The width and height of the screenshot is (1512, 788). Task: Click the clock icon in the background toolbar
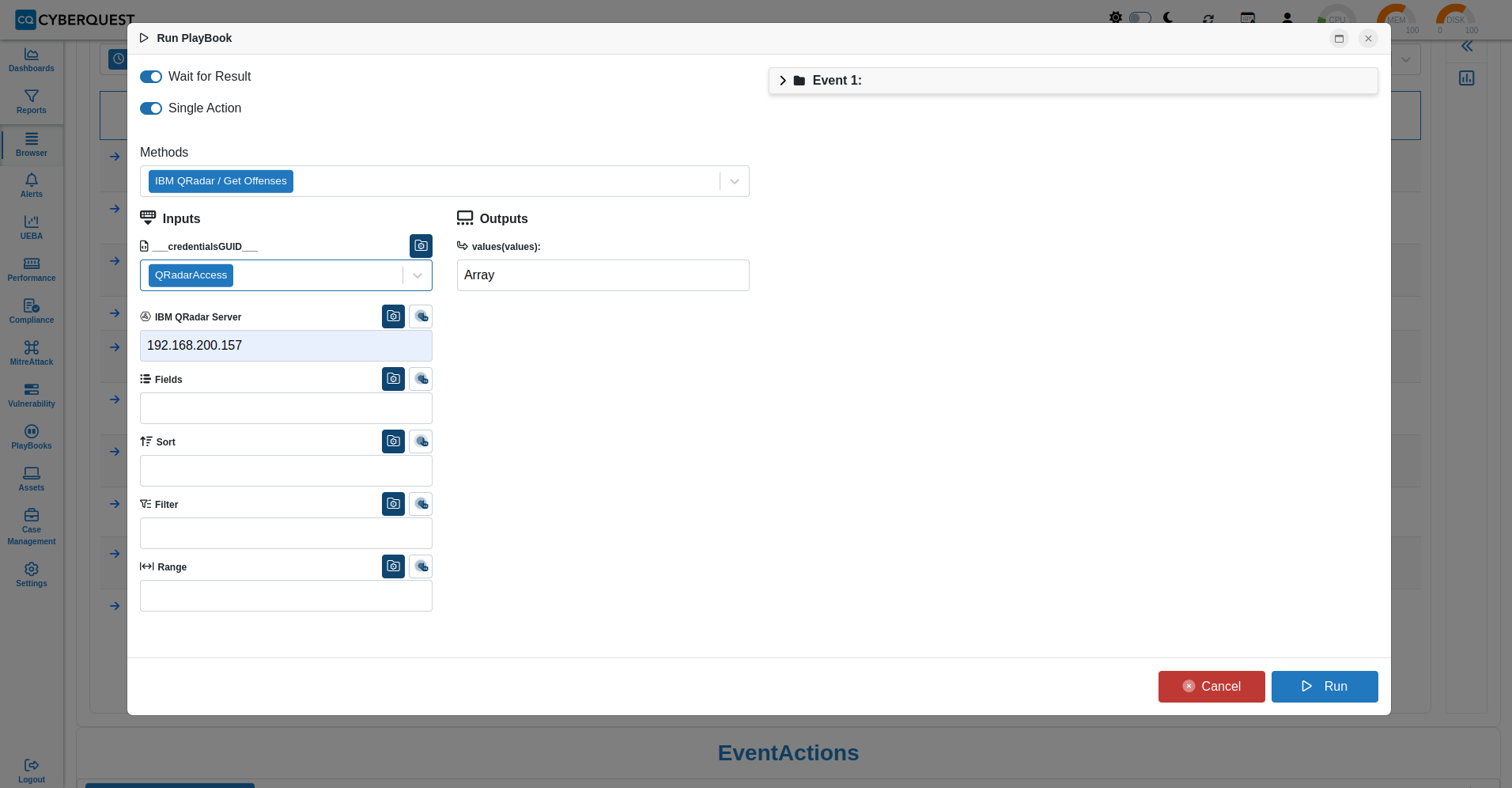[x=118, y=59]
